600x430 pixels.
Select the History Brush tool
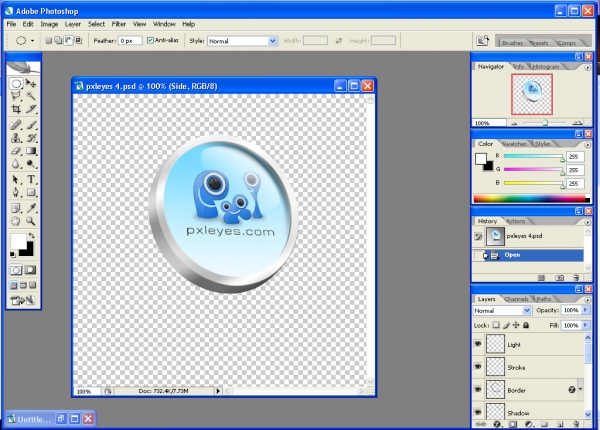click(31, 138)
